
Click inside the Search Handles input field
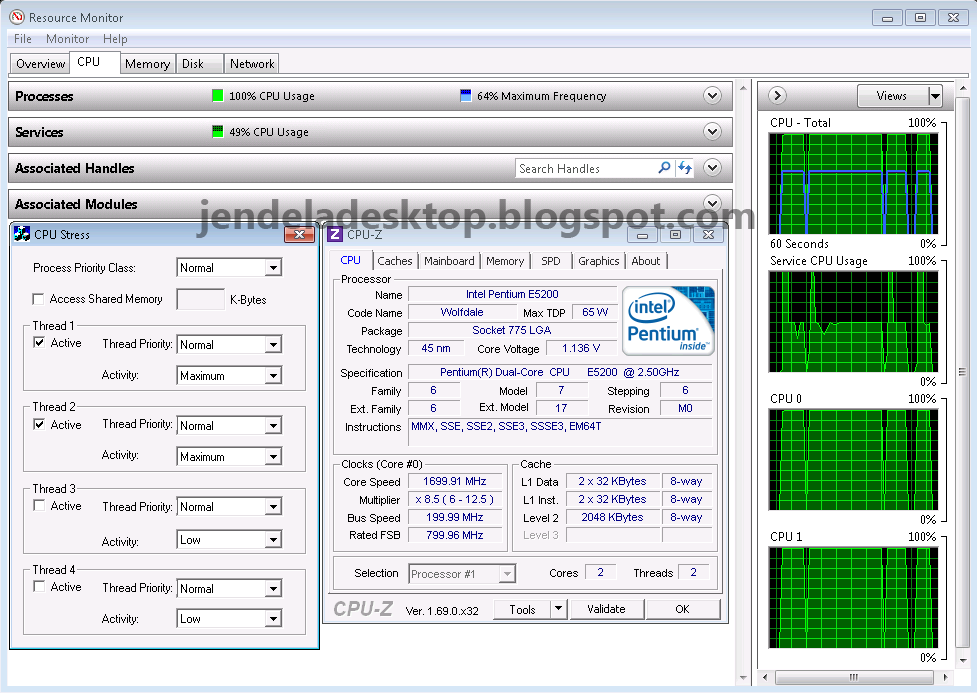pos(580,167)
